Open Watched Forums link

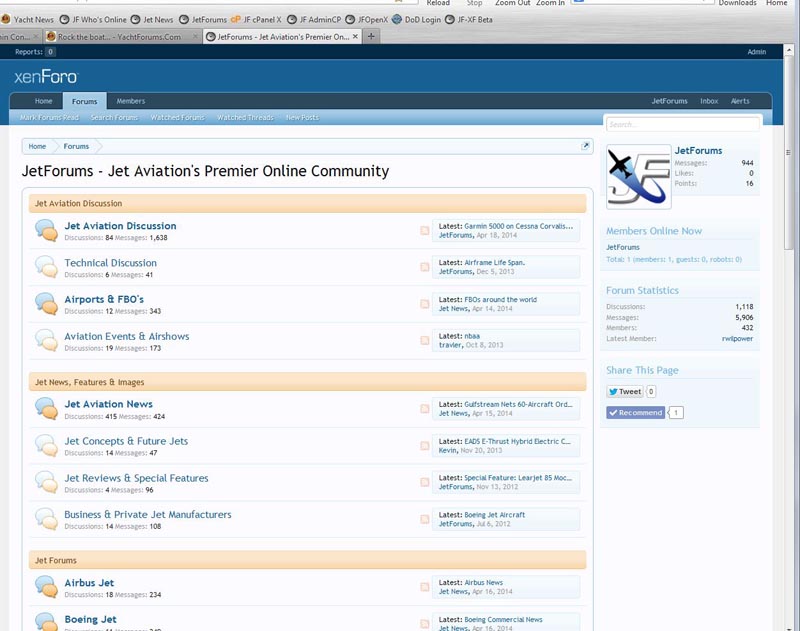pyautogui.click(x=178, y=117)
